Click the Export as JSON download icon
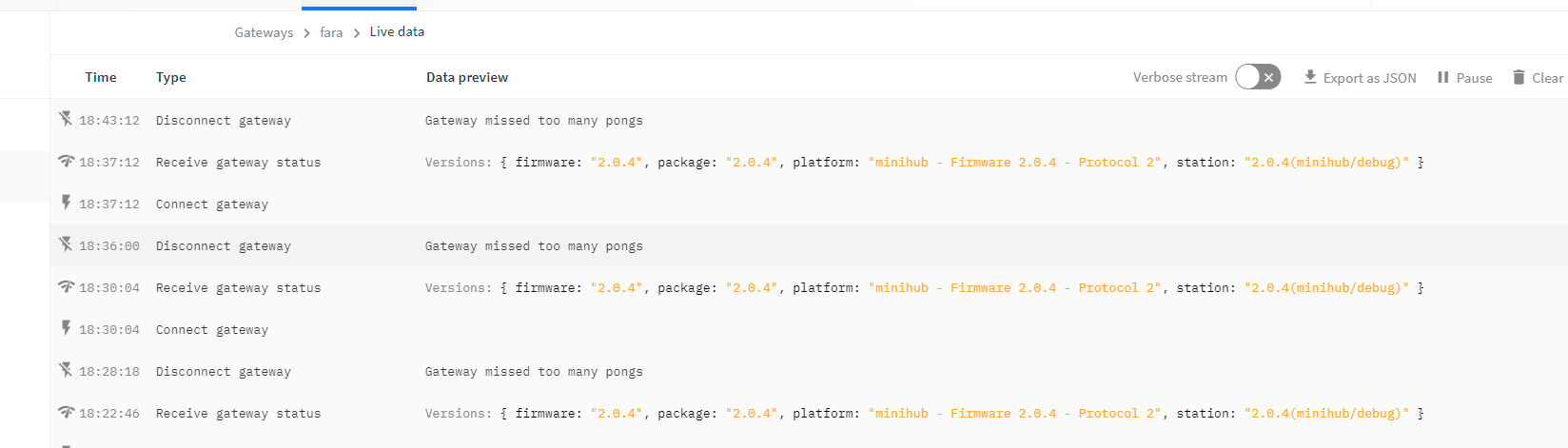The height and width of the screenshot is (448, 1568). [1310, 77]
